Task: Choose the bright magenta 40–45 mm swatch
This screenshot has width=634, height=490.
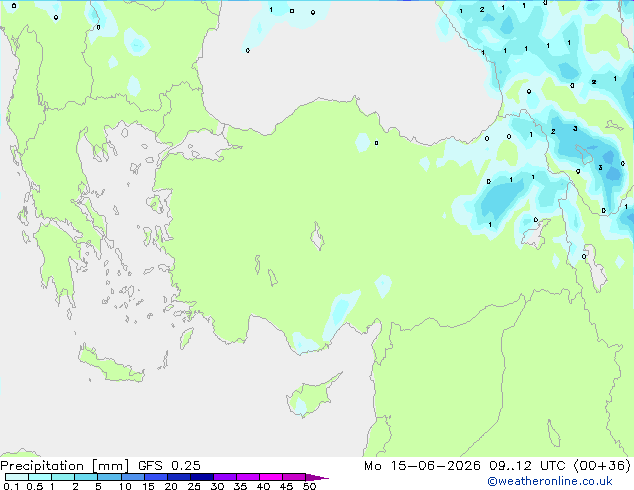Action: [271, 477]
